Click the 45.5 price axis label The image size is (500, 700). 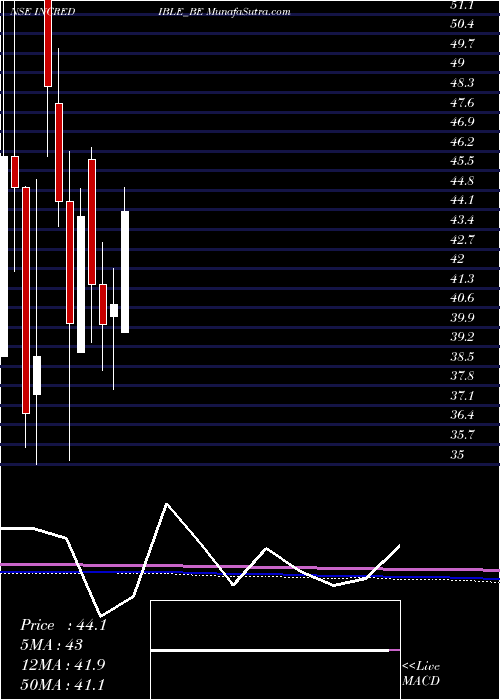(462, 161)
